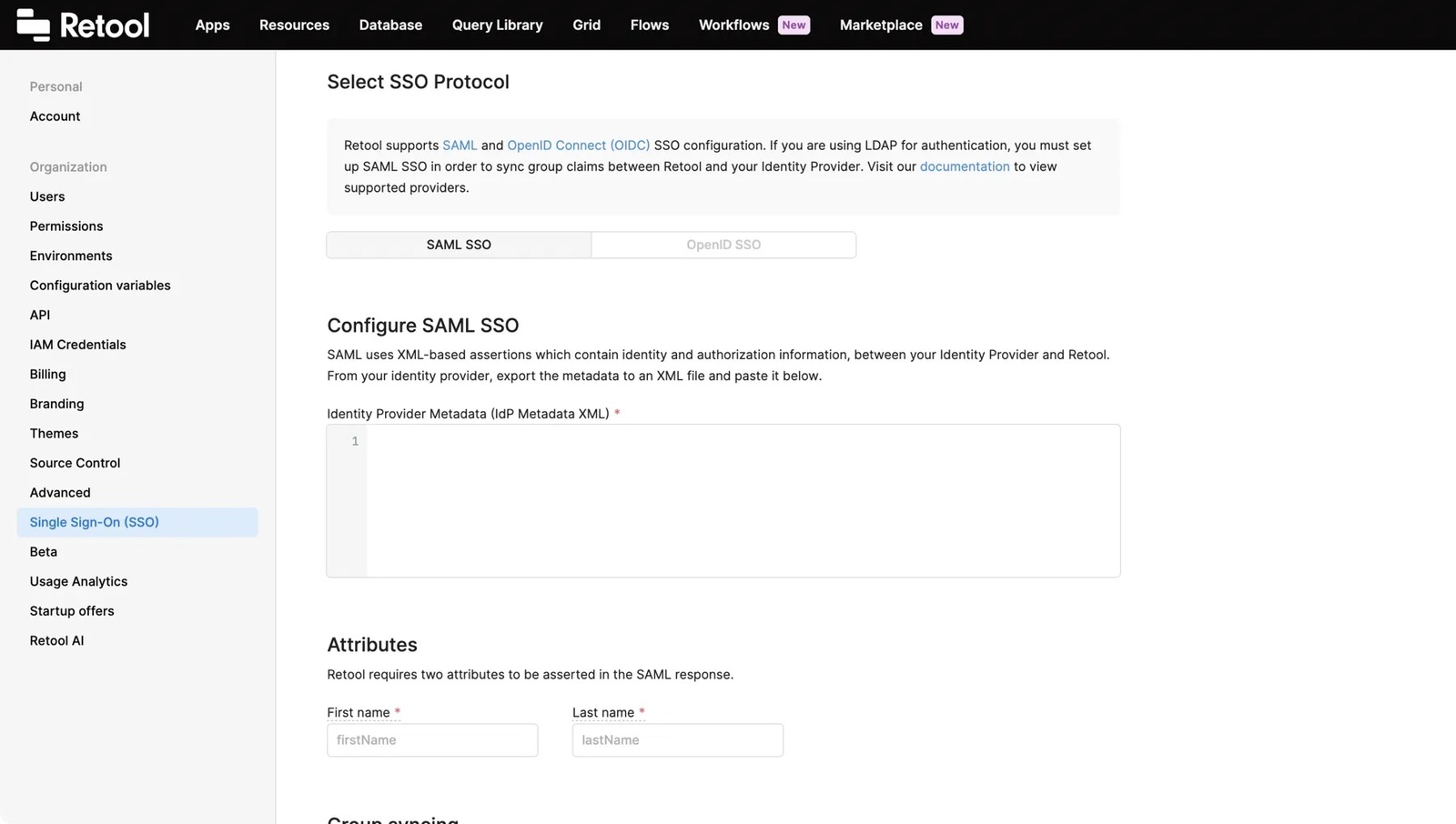Open Themes in the sidebar
Viewport: 1456px width, 824px height.
point(54,433)
